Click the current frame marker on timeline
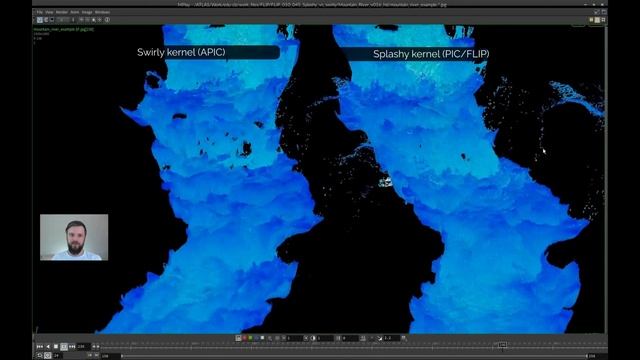This screenshot has height=360, width=640. [502, 345]
